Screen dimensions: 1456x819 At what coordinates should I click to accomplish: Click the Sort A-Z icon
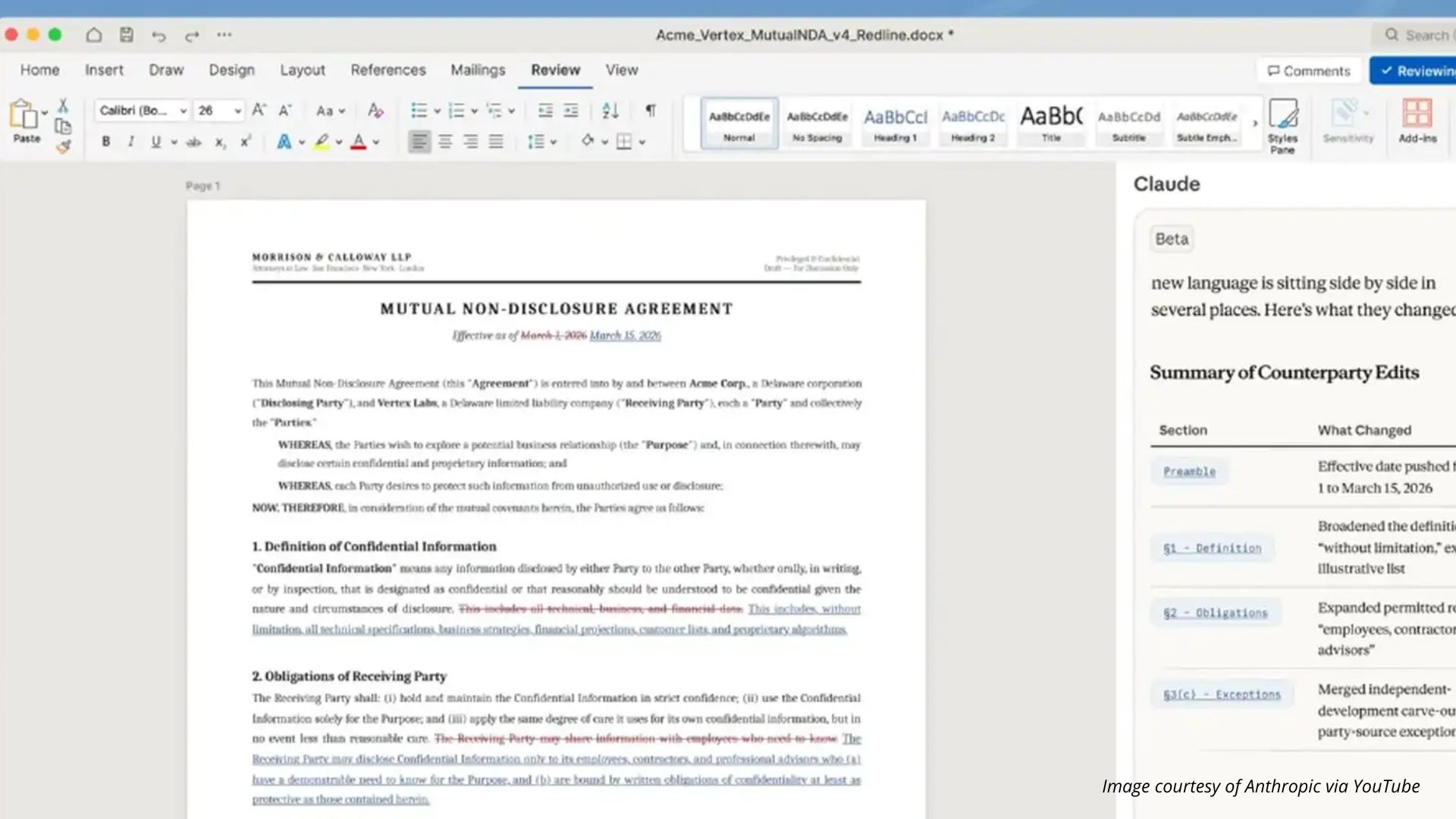pyautogui.click(x=610, y=111)
